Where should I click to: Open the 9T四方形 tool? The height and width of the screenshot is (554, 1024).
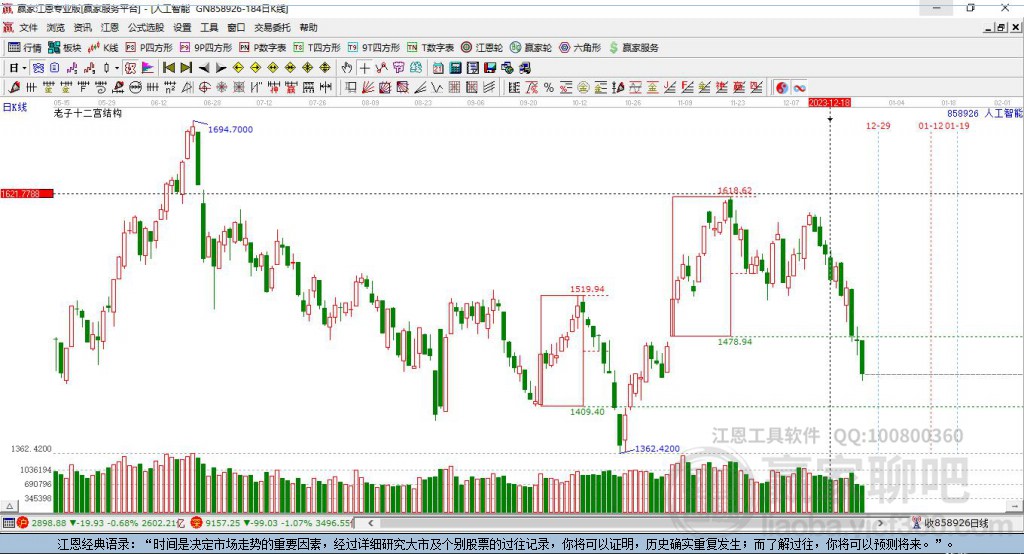374,48
